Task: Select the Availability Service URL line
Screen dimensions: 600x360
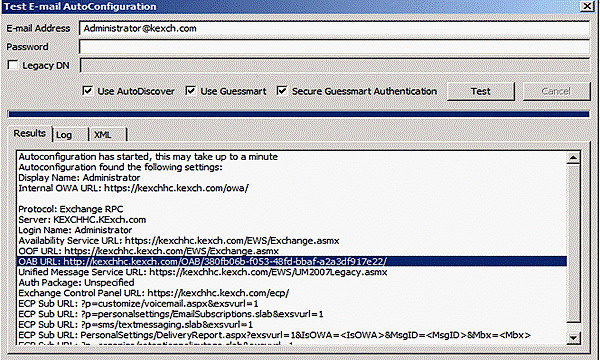Action: [x=179, y=241]
